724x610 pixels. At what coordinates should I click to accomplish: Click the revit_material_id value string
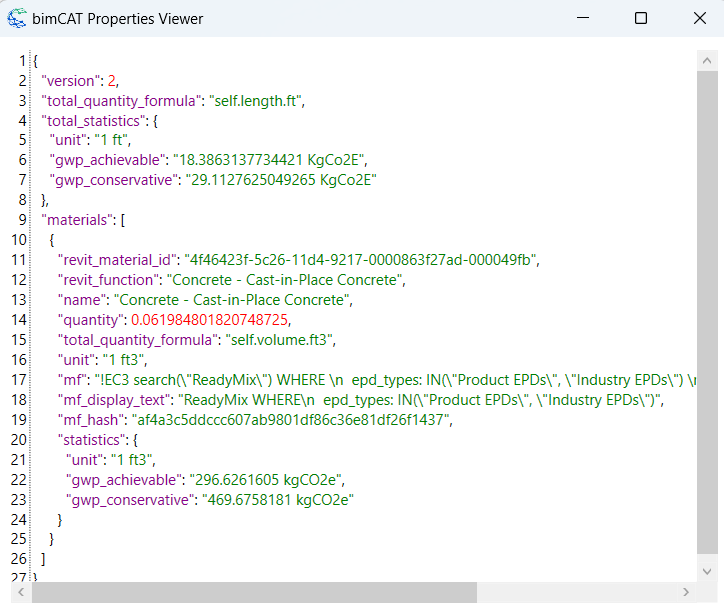[x=361, y=260]
